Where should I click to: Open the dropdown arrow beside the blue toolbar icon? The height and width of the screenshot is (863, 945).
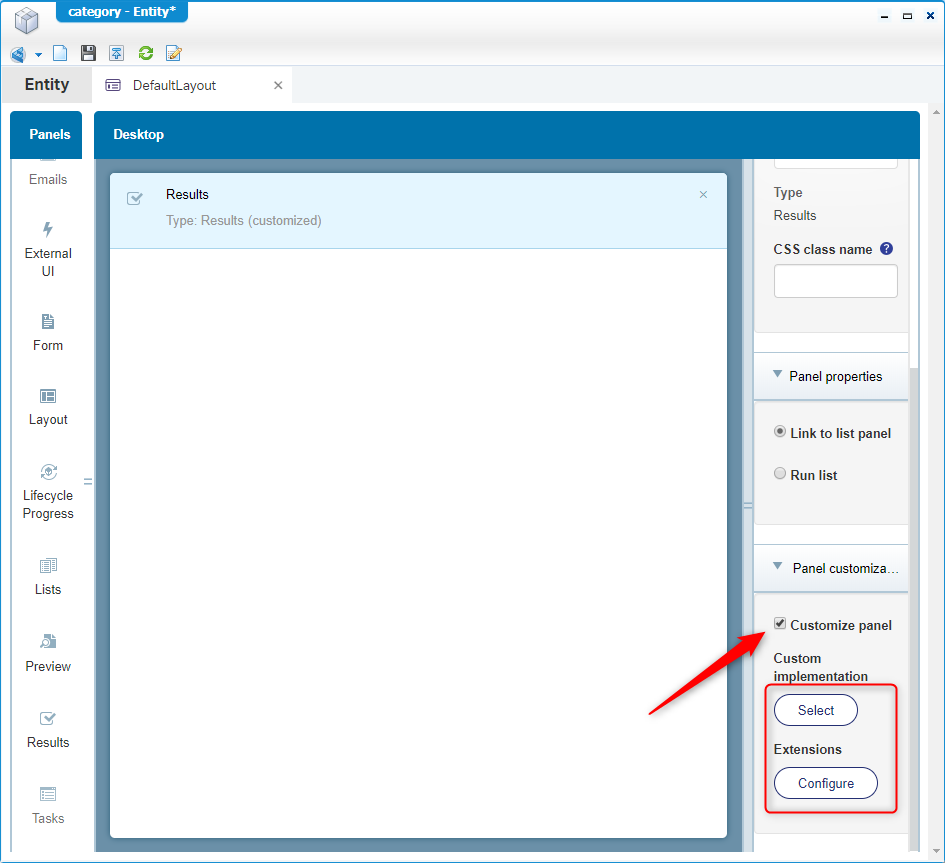tap(38, 54)
